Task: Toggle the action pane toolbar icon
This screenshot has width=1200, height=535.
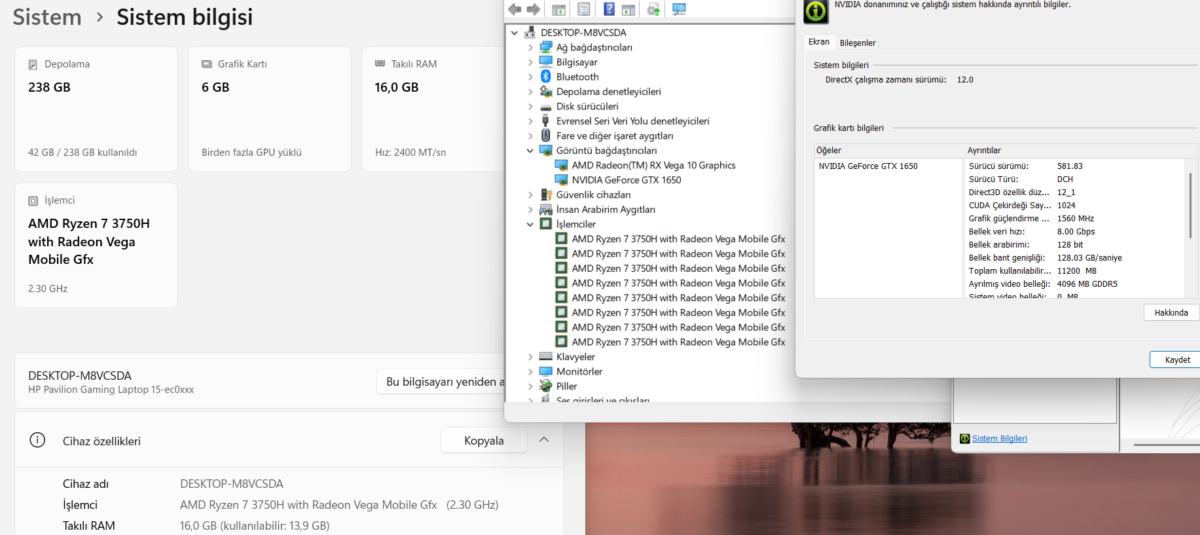Action: [x=629, y=9]
